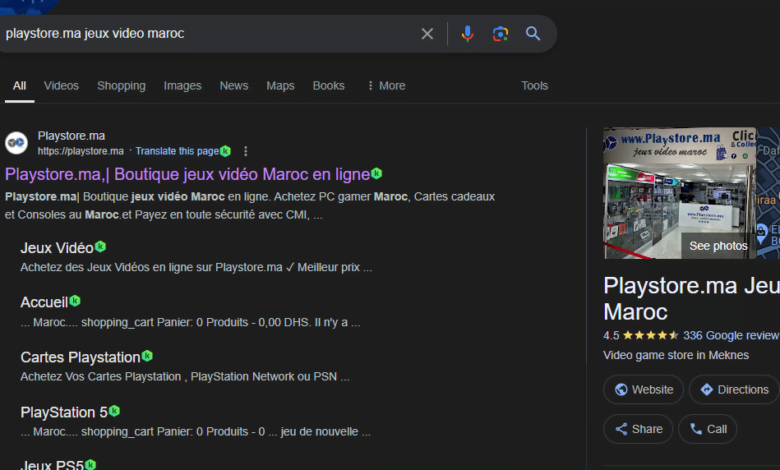Click green badge next to PlayStation 5

114,411
